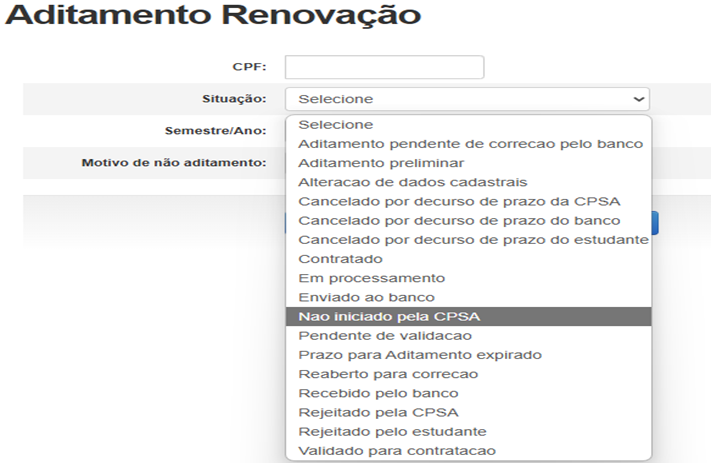Click the CPF input field
Viewport: 711px width, 463px height.
pos(384,67)
